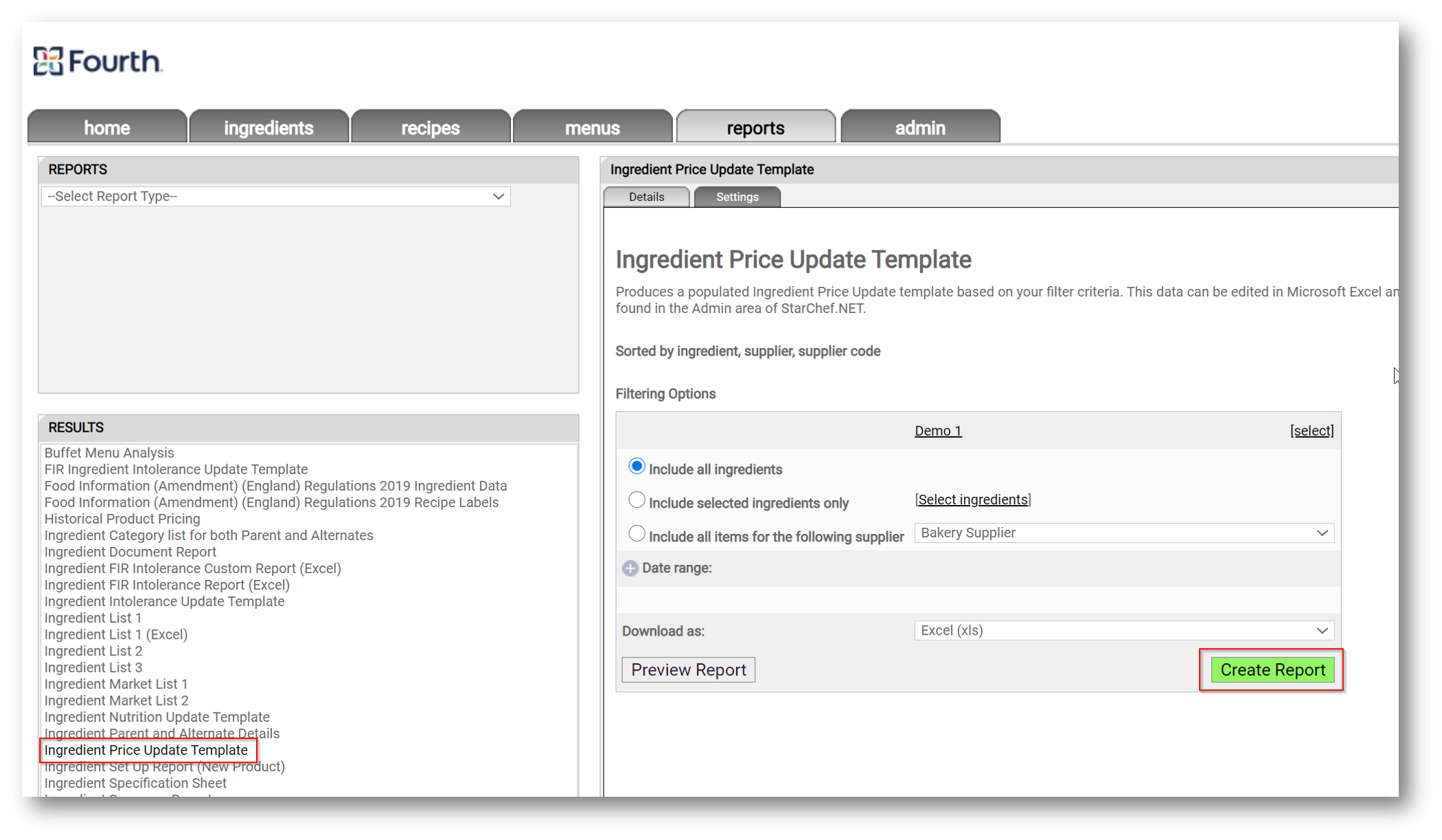Click the Demo 1 link

click(x=938, y=431)
